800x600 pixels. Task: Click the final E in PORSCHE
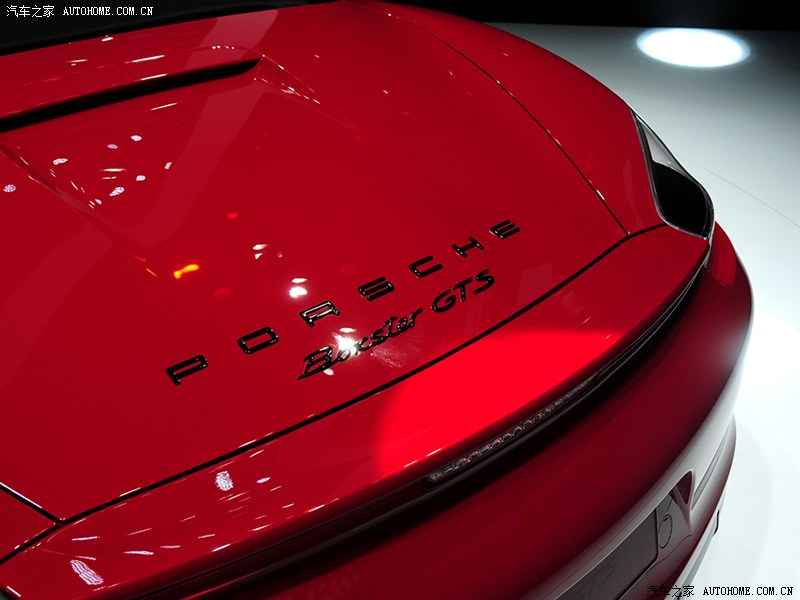[x=504, y=229]
